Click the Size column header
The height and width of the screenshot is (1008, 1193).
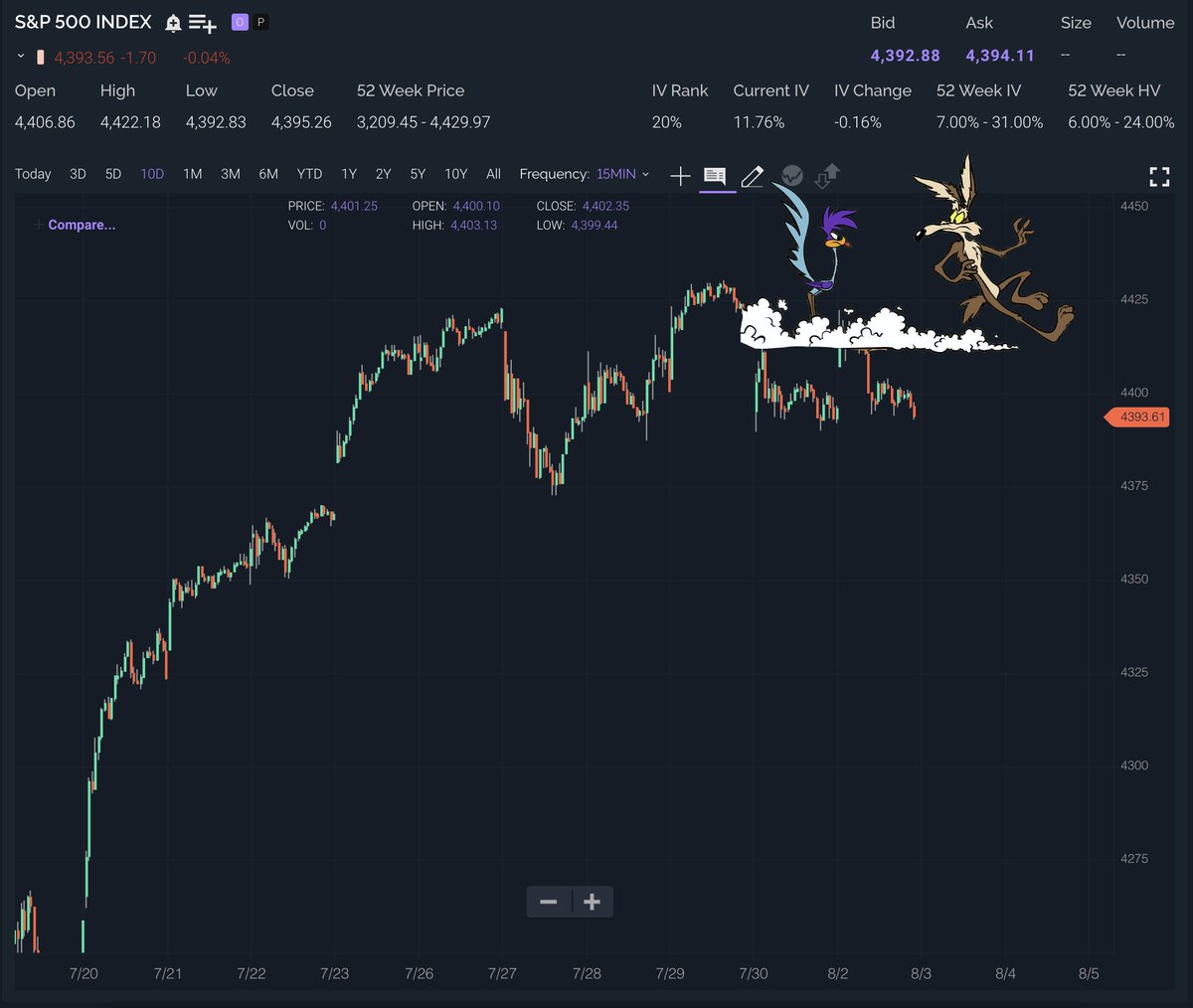pos(1076,23)
